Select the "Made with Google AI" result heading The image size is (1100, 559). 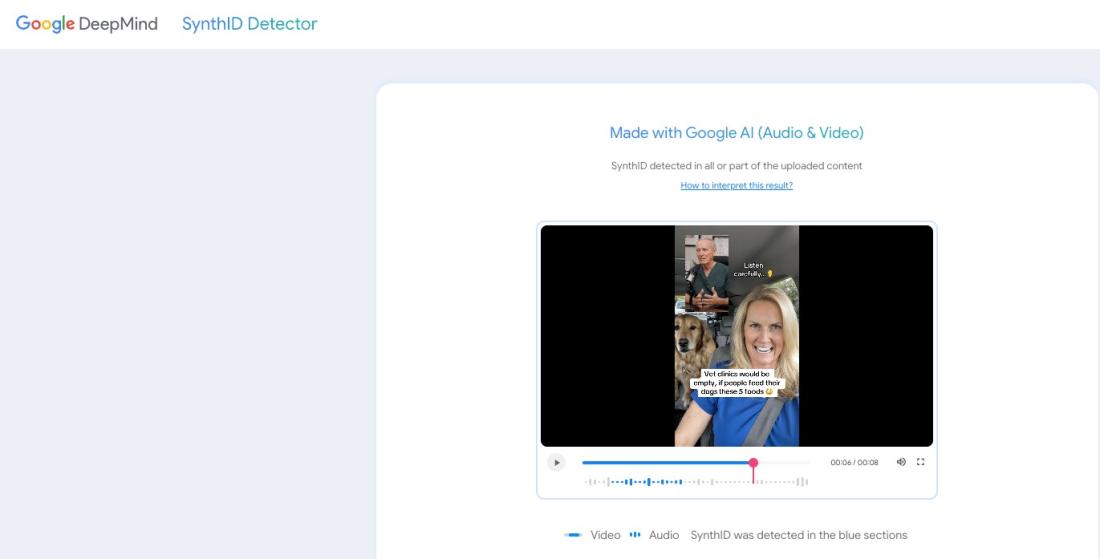(736, 132)
